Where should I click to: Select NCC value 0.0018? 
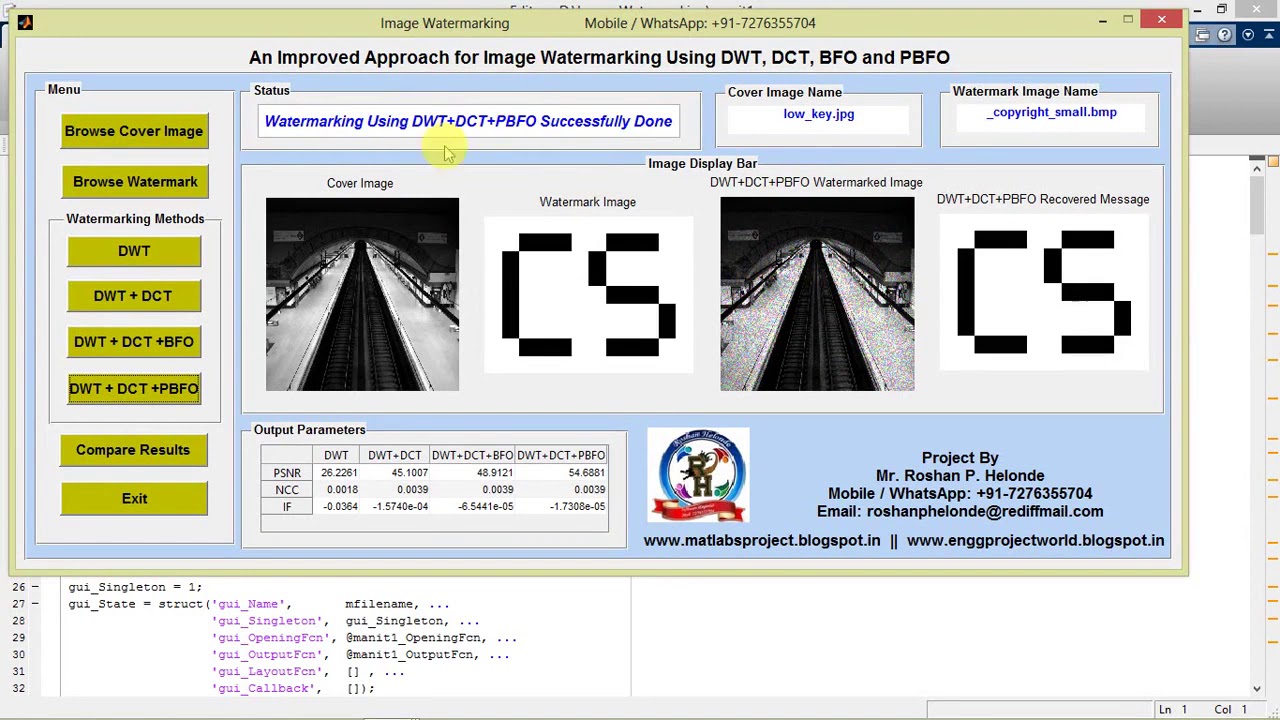point(342,490)
